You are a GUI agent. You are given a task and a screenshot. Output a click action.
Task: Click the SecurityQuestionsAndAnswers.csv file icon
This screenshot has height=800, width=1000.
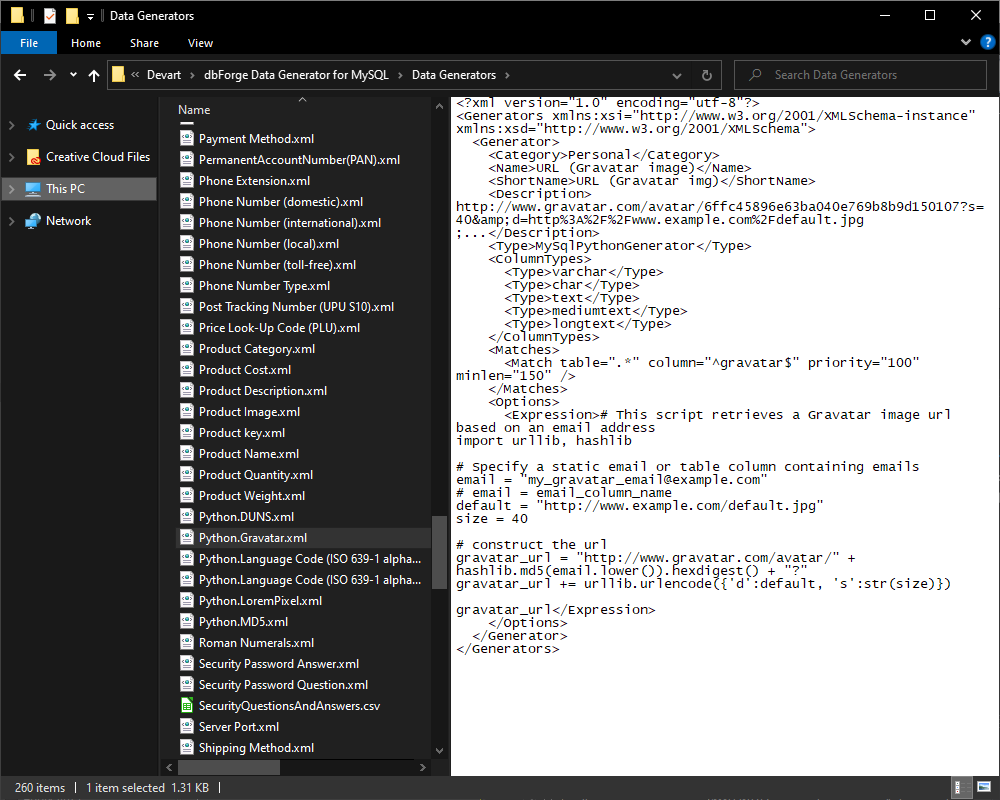click(187, 706)
